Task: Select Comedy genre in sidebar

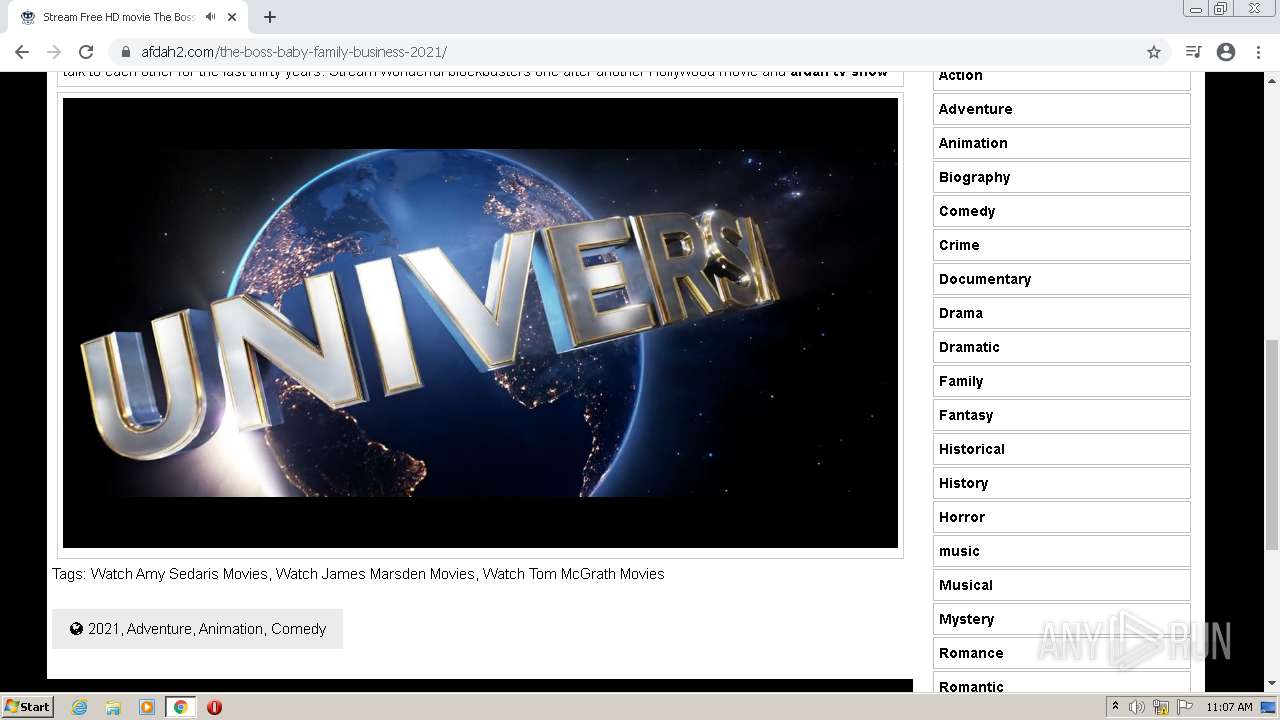Action: [1062, 211]
